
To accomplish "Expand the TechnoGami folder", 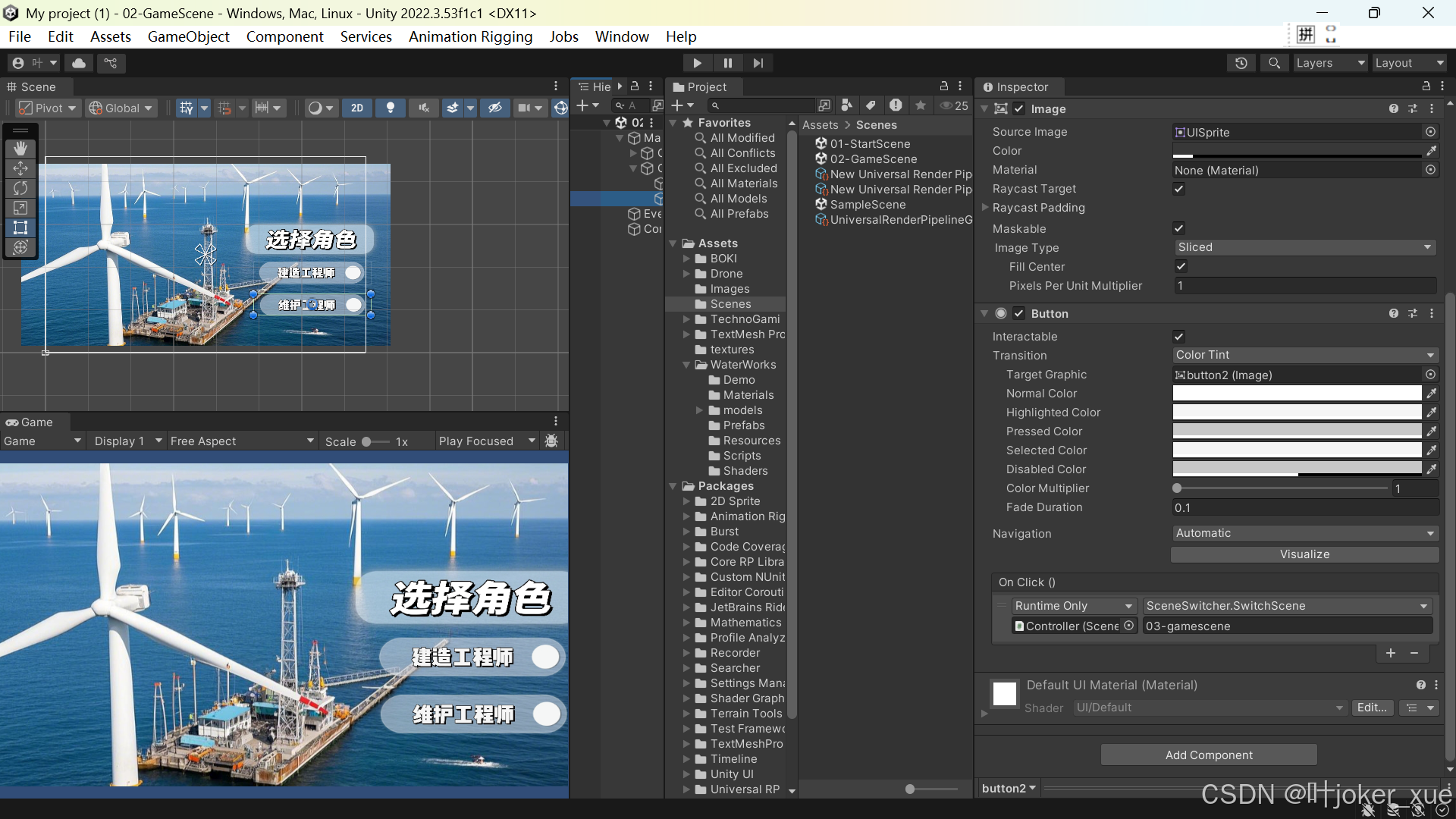I will (x=686, y=319).
